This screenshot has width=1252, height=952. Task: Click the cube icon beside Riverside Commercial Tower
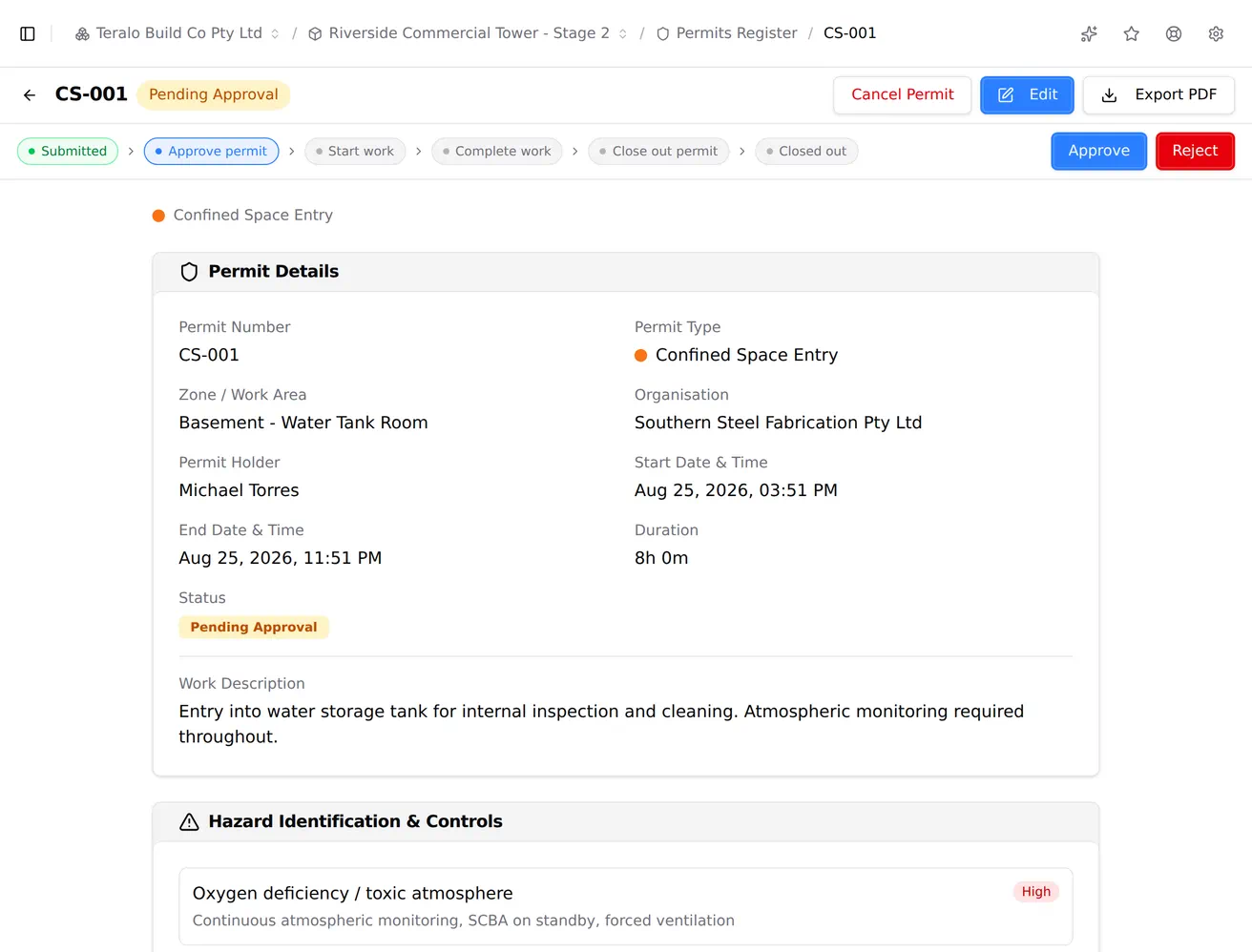click(x=315, y=33)
